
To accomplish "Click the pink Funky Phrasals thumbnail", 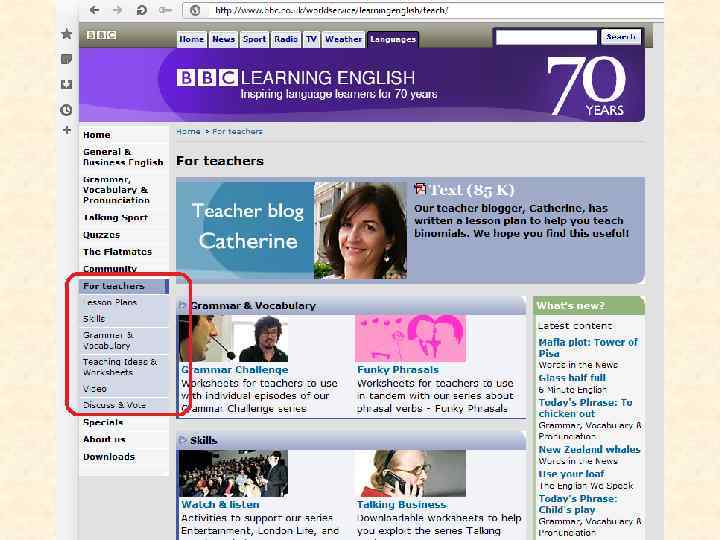I will pos(411,338).
